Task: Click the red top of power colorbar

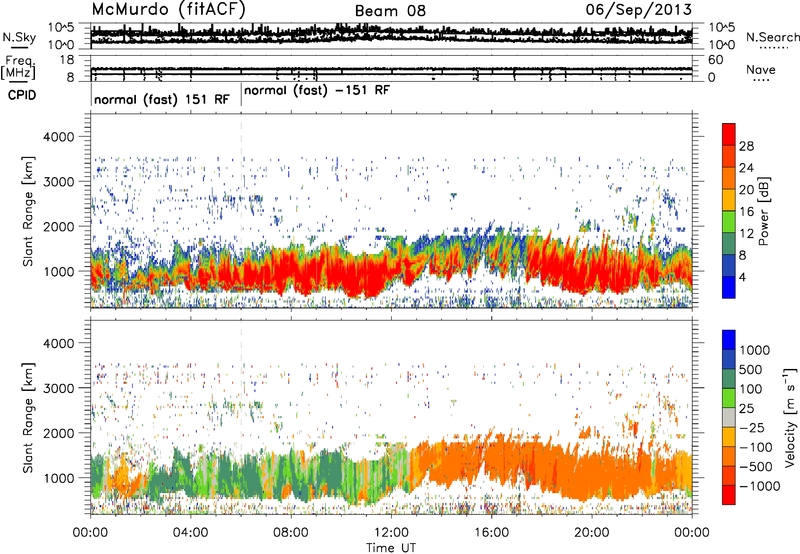Action: (729, 134)
